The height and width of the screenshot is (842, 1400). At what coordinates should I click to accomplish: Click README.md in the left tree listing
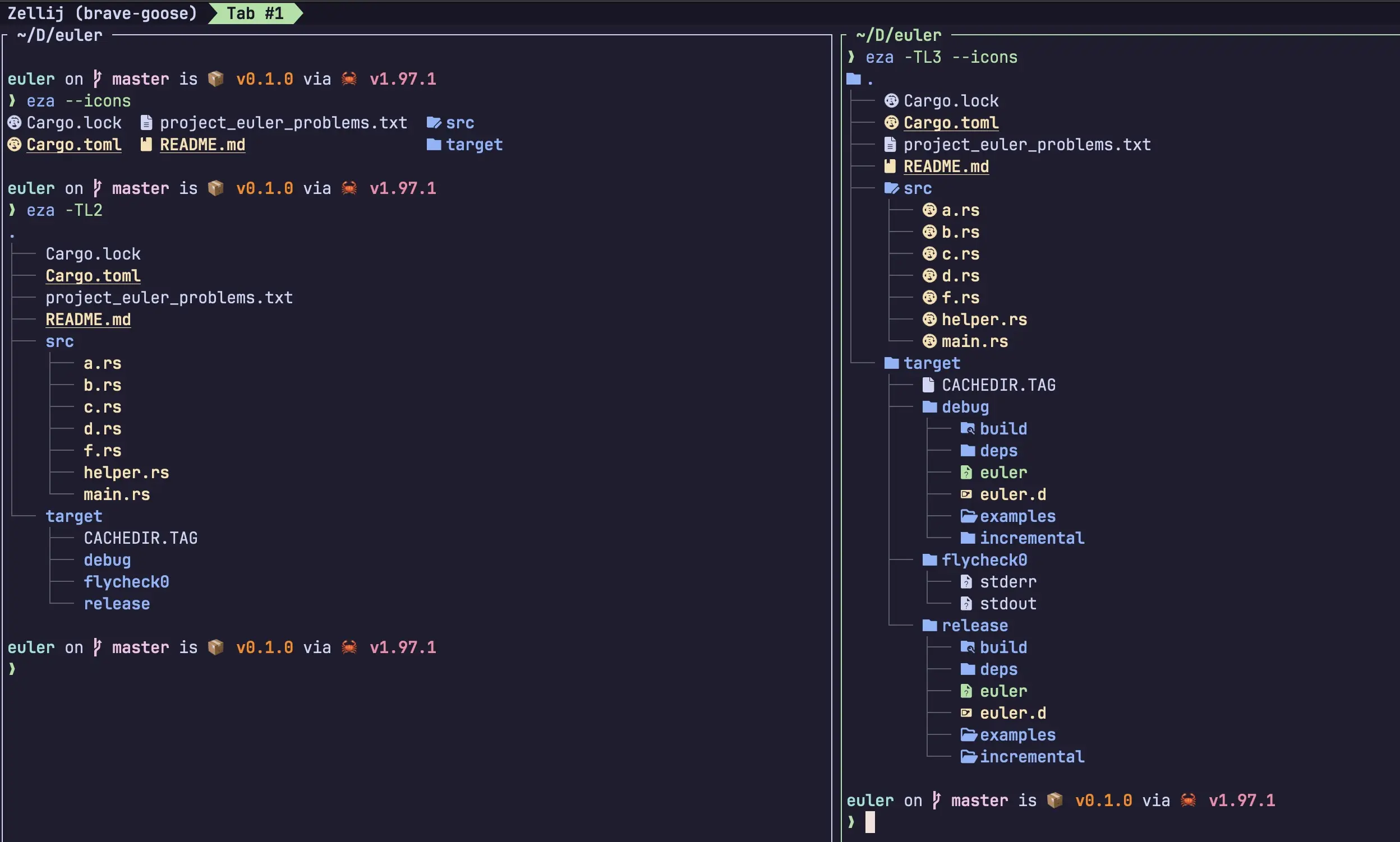(88, 320)
